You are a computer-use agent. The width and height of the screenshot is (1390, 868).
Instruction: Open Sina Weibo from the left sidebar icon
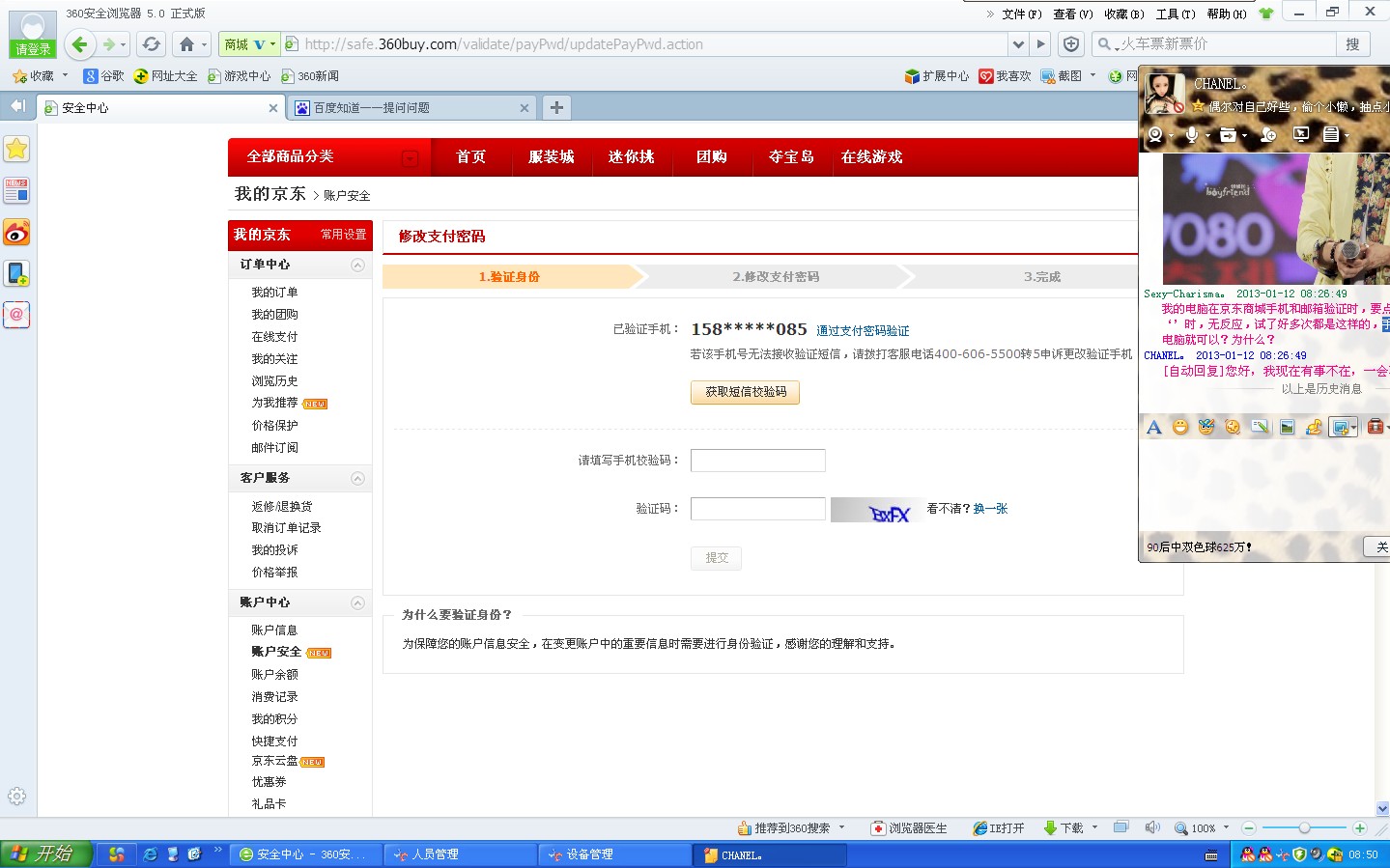pos(16,232)
